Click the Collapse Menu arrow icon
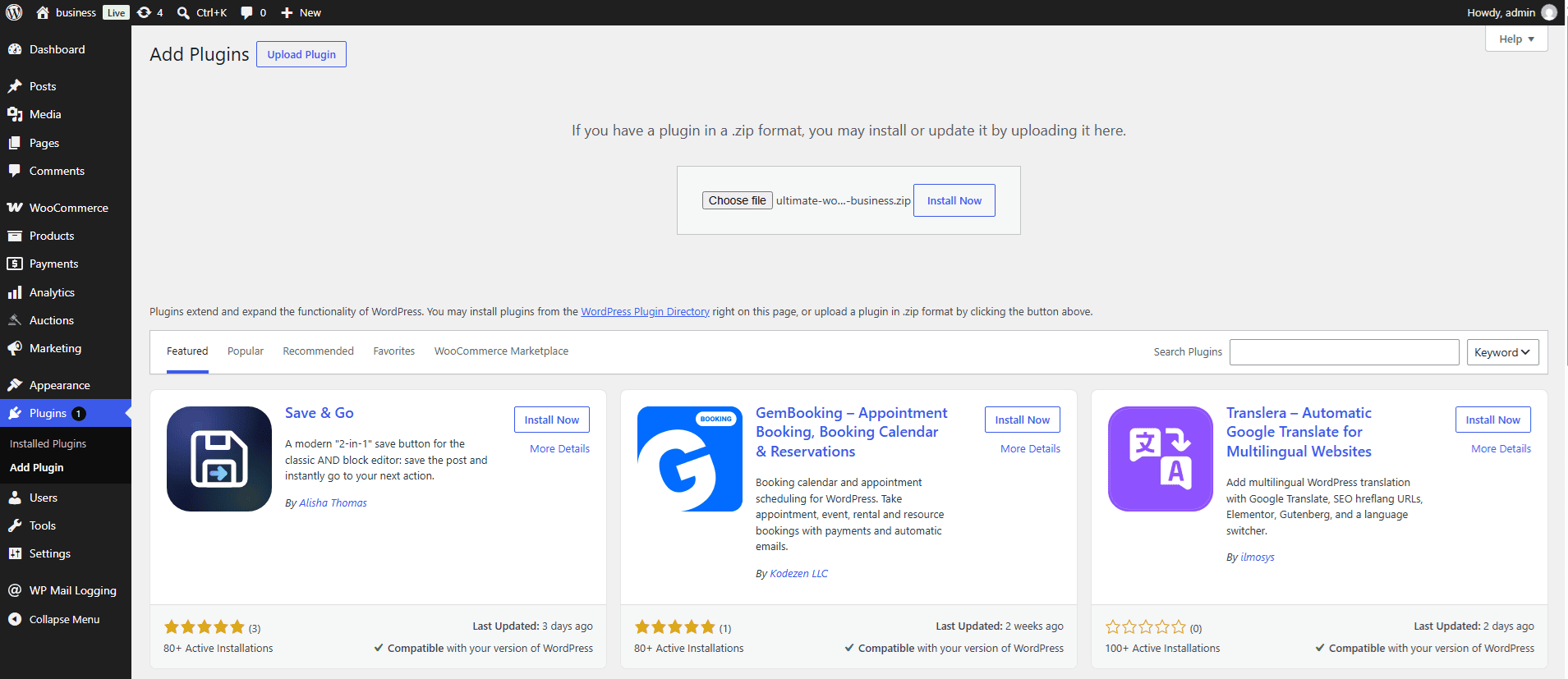The width and height of the screenshot is (1568, 679). [x=15, y=619]
